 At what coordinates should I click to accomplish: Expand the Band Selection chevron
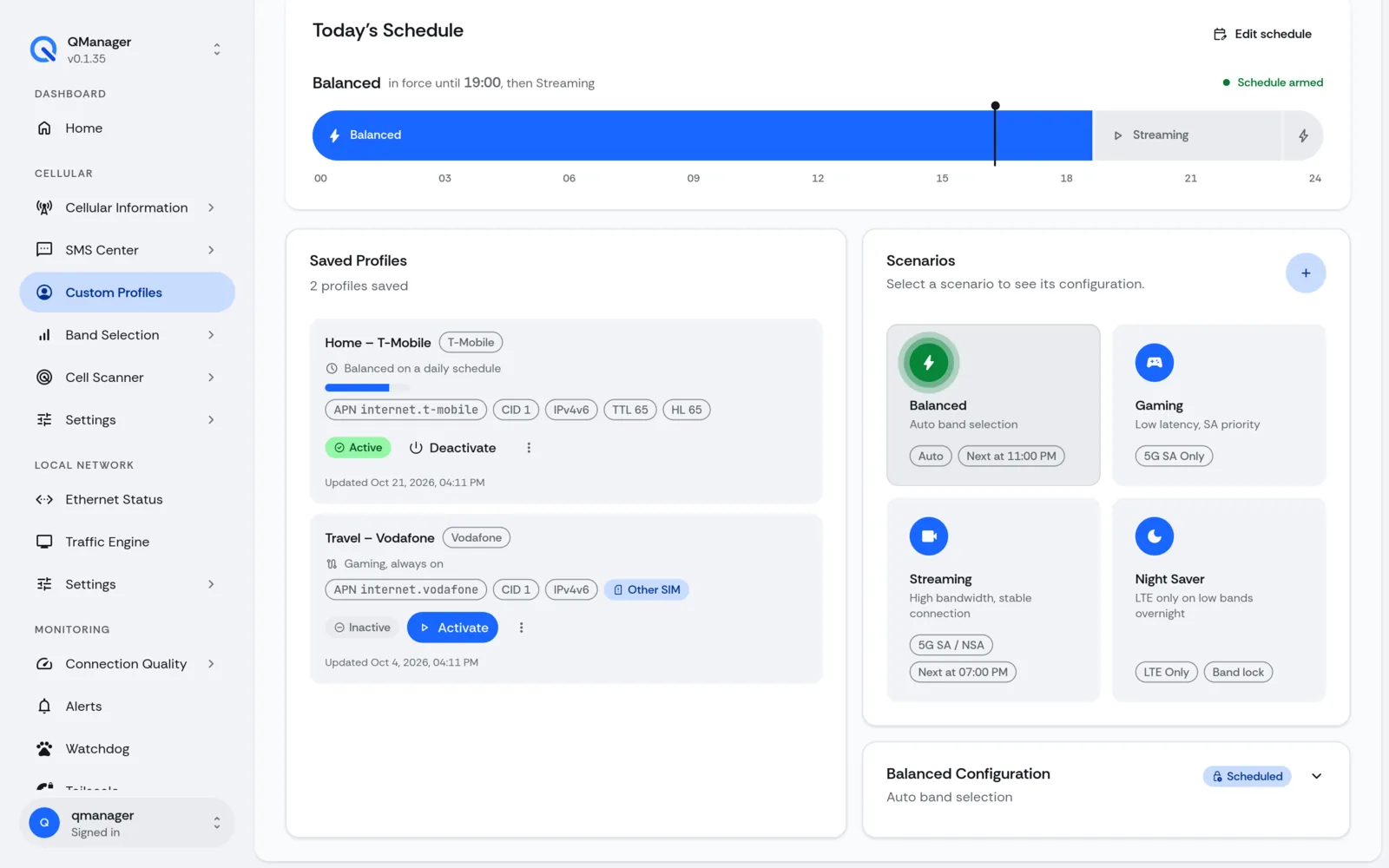[211, 335]
